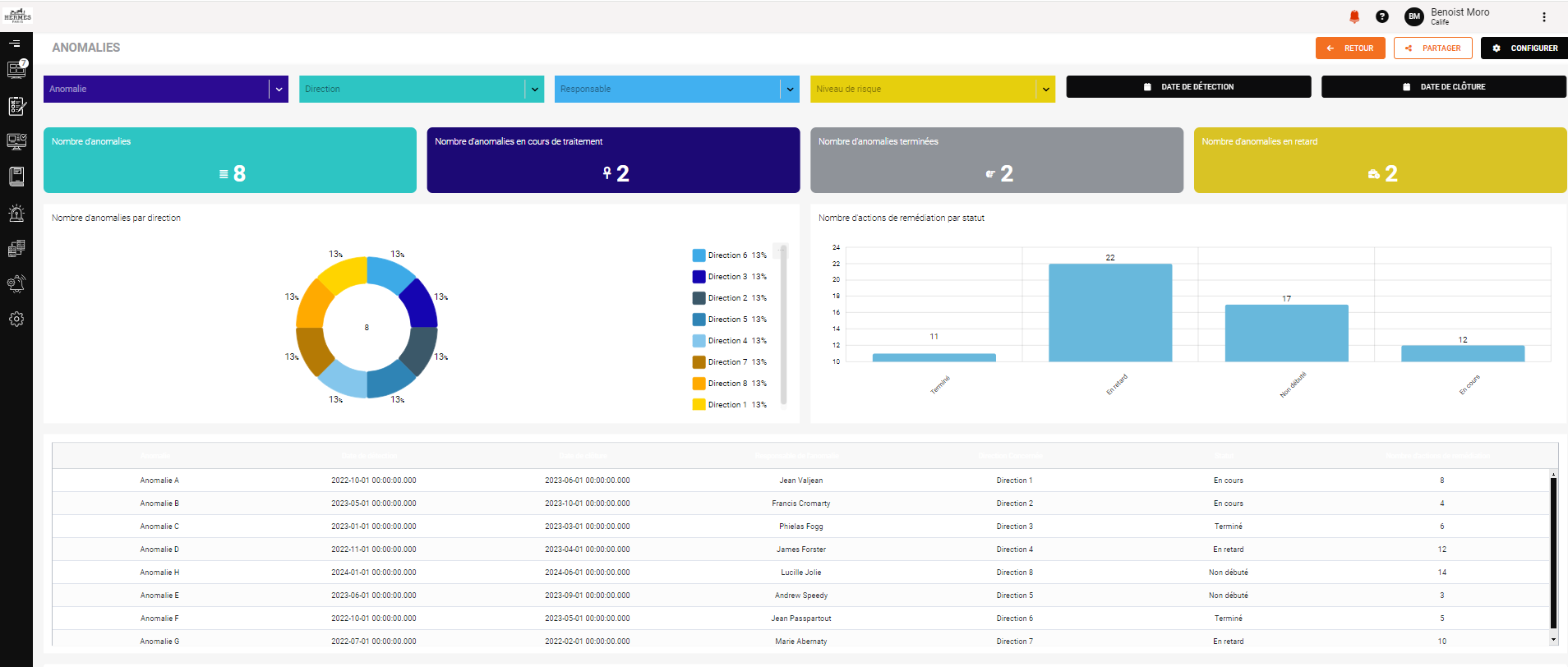
Task: Go back with the RETOUR button
Action: coord(1350,48)
